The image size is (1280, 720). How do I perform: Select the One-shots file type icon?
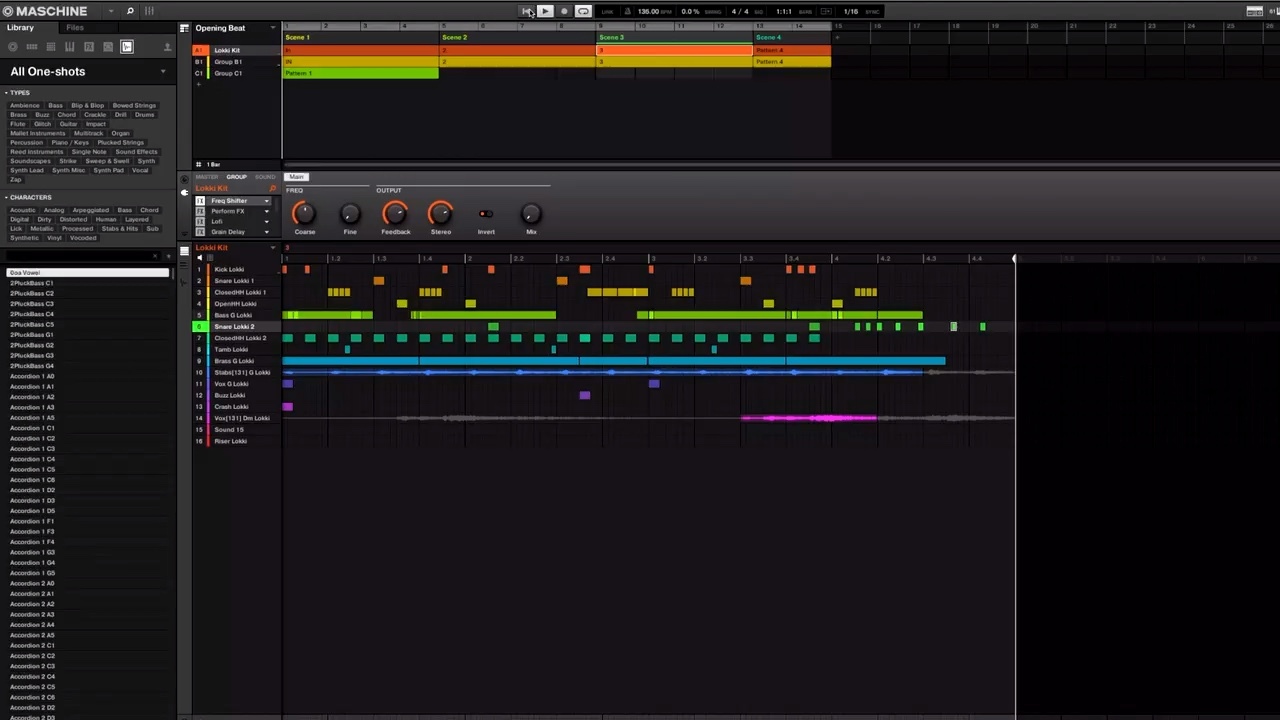[x=127, y=47]
